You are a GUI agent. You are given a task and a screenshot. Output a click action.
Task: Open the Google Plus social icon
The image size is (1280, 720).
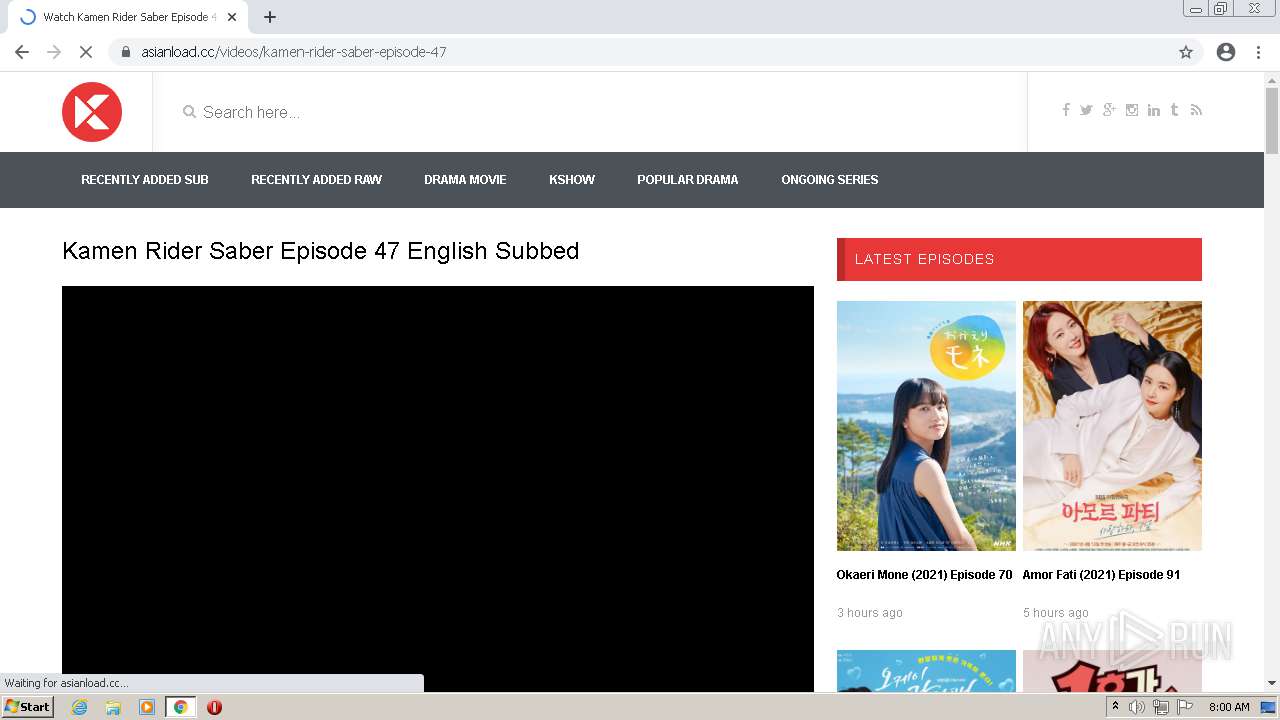(1109, 110)
